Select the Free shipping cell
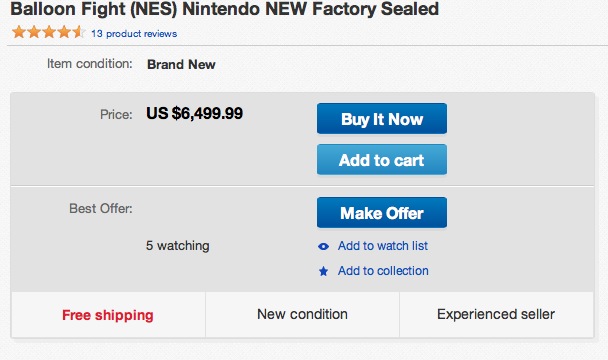The width and height of the screenshot is (608, 360). click(108, 315)
